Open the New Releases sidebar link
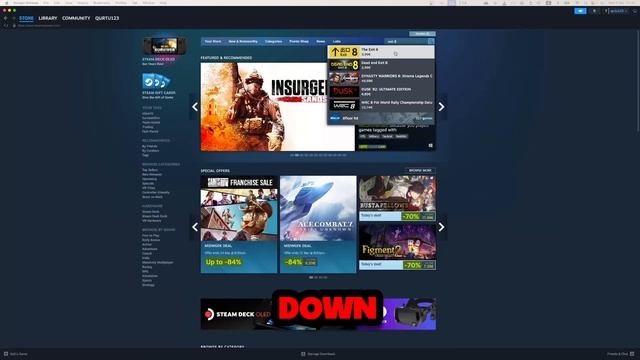The width and height of the screenshot is (640, 360). [x=152, y=174]
